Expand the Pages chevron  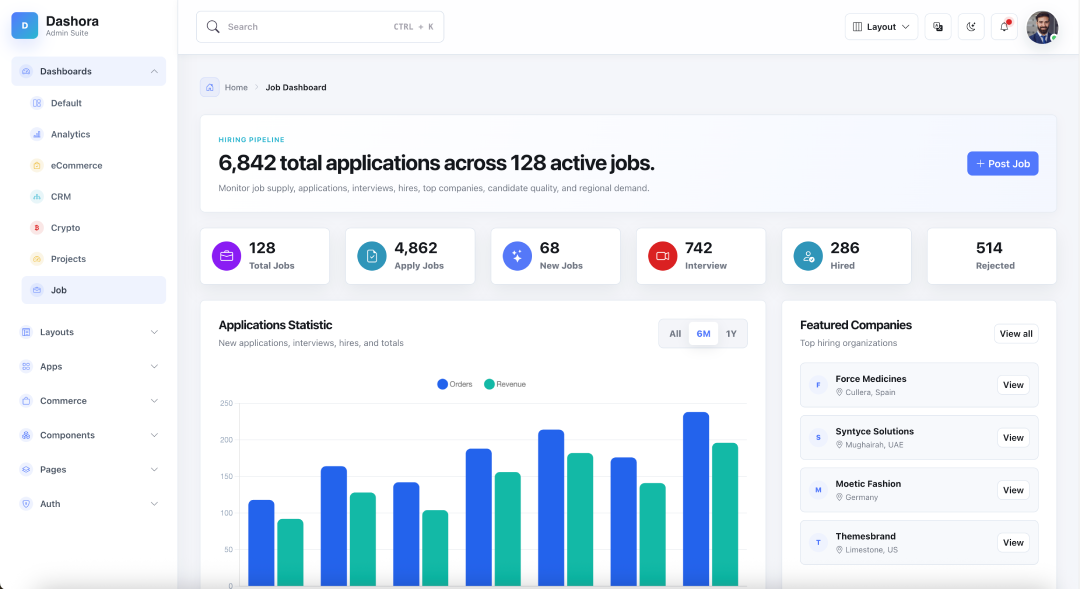pyautogui.click(x=154, y=470)
